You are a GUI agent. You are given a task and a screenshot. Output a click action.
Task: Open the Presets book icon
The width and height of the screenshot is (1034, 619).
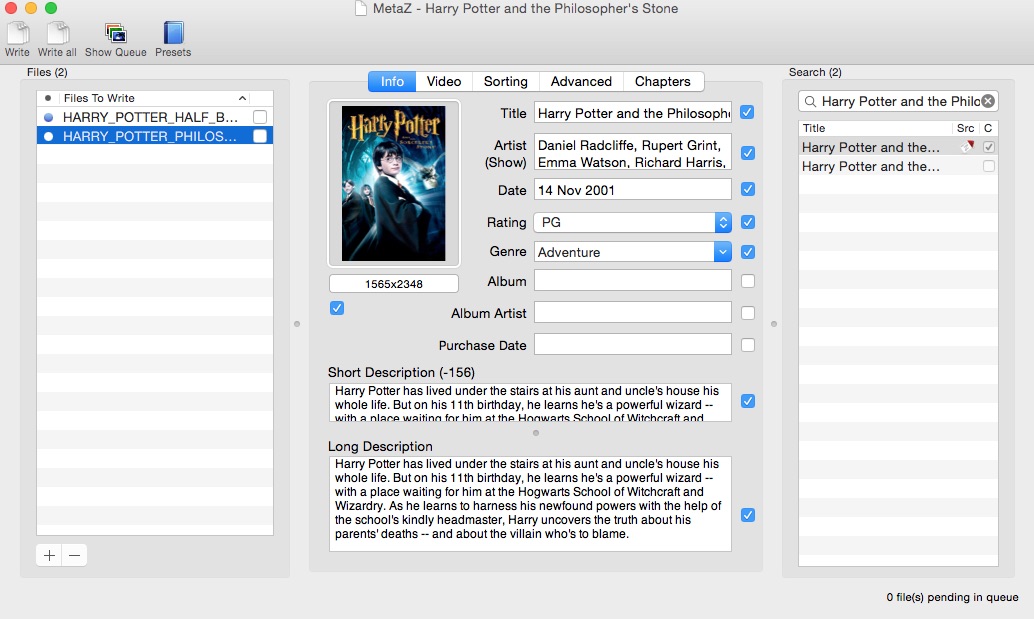[173, 34]
